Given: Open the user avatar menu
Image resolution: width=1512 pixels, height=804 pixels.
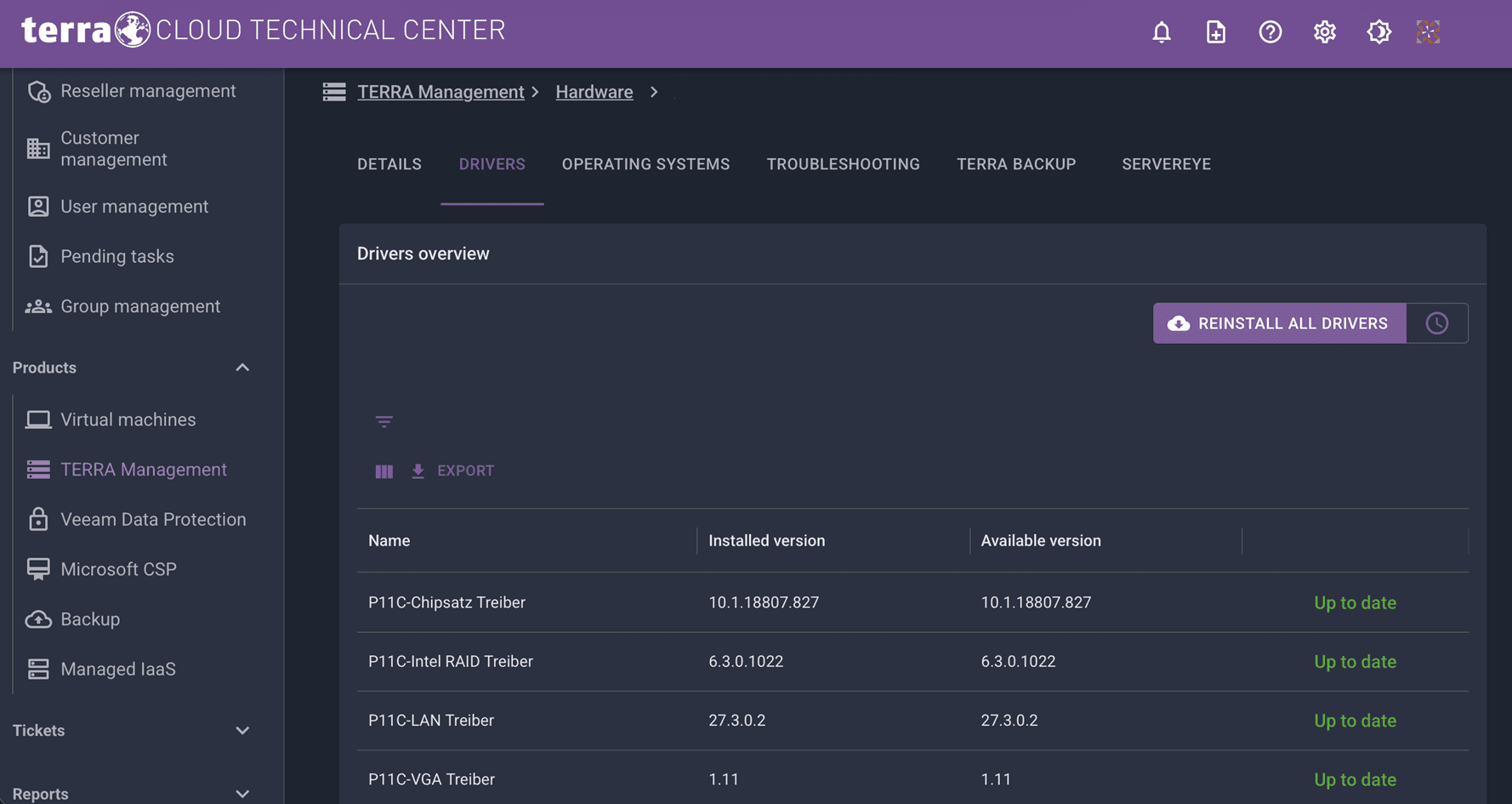Looking at the screenshot, I should coord(1428,32).
